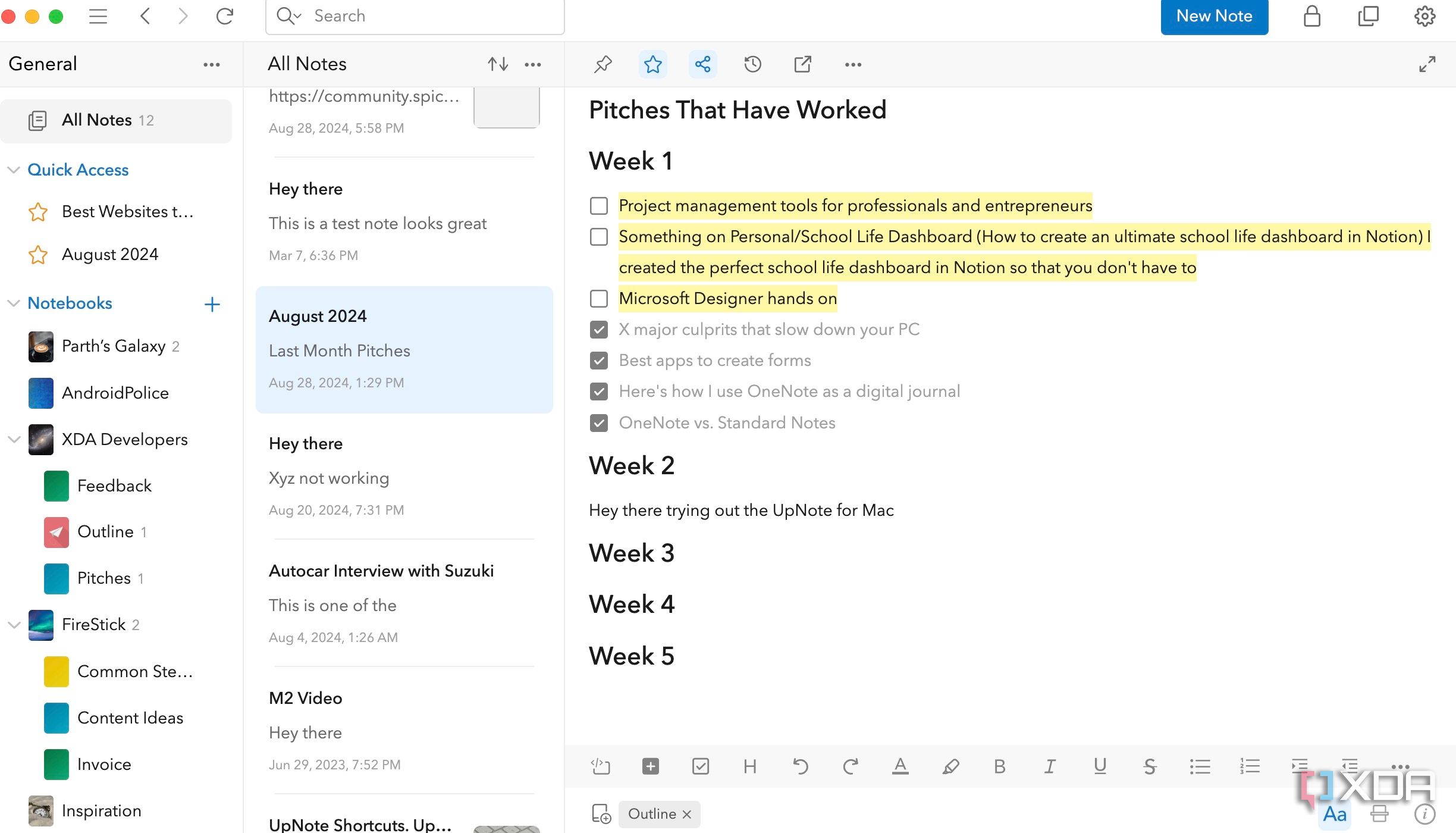Apply the highlighter tool
The image size is (1456, 833).
(x=950, y=766)
